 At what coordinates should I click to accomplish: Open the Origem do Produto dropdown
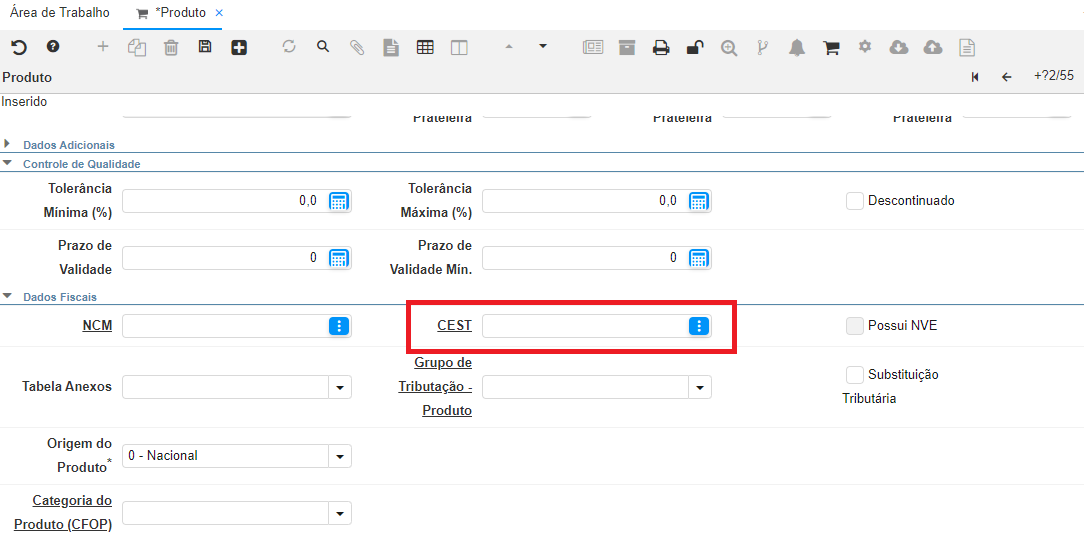(340, 456)
